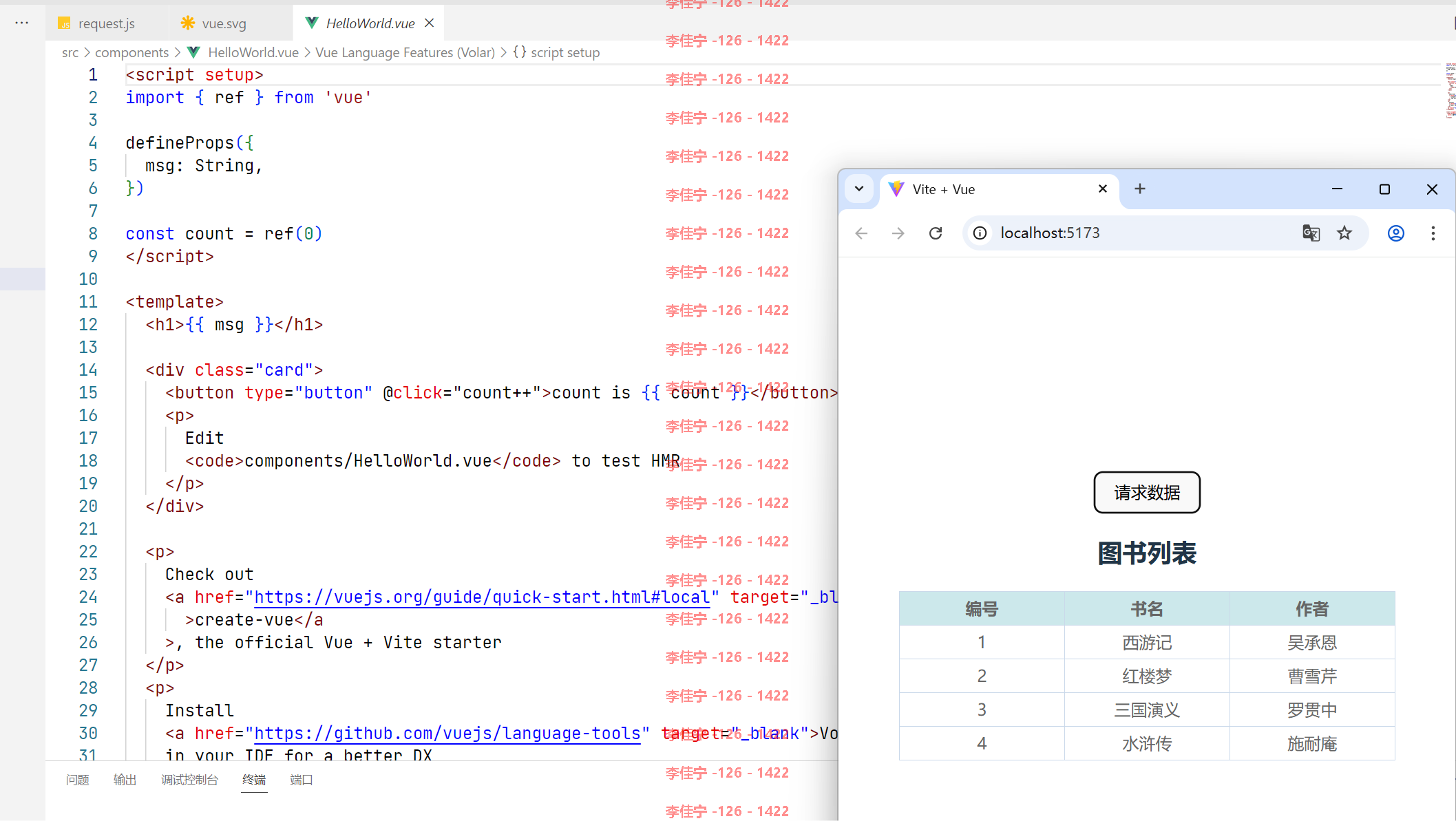This screenshot has height=821, width=1456.
Task: Open the 调试控制台 panel tab
Action: click(190, 780)
